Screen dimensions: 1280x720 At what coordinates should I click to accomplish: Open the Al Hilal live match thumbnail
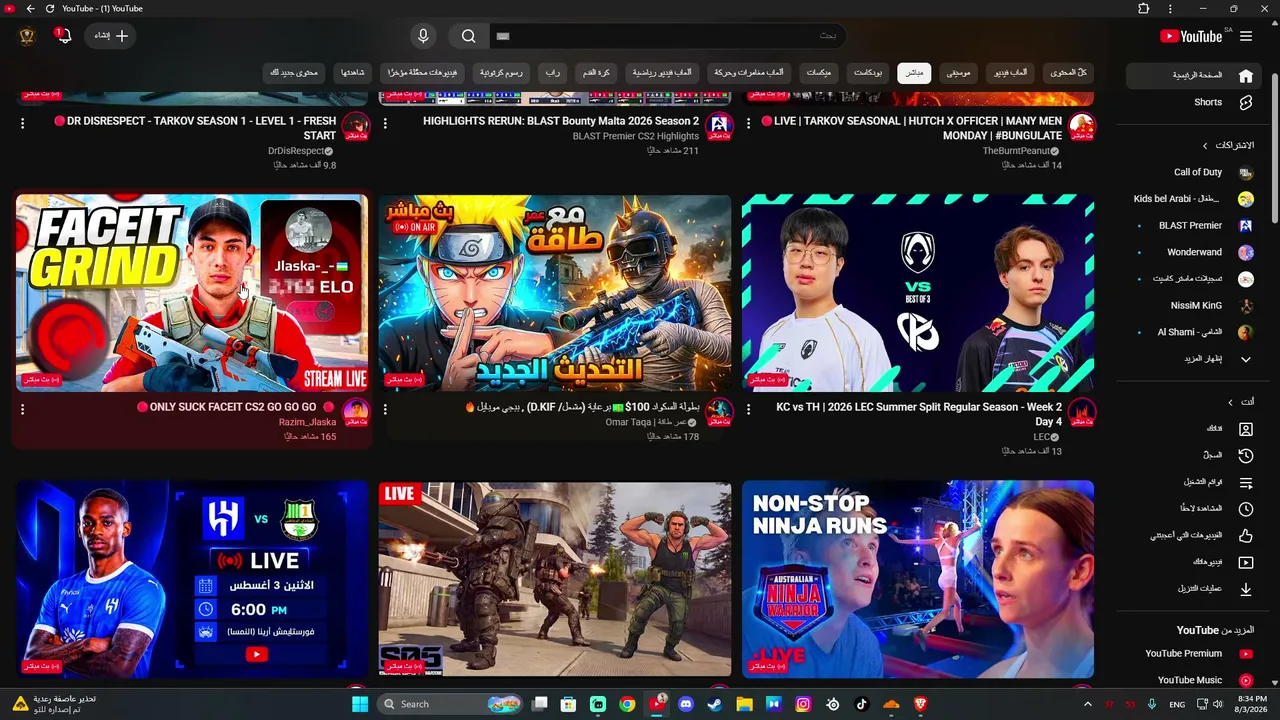192,579
